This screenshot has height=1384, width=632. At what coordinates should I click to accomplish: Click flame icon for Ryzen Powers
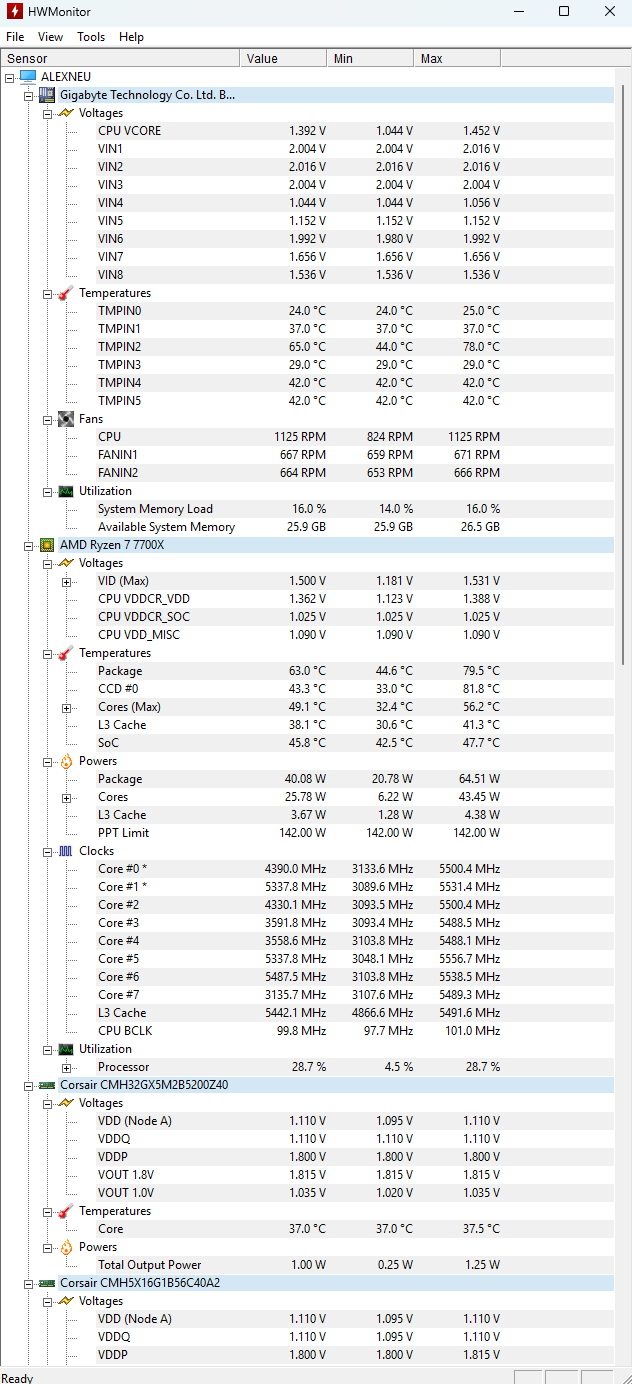pyautogui.click(x=66, y=761)
